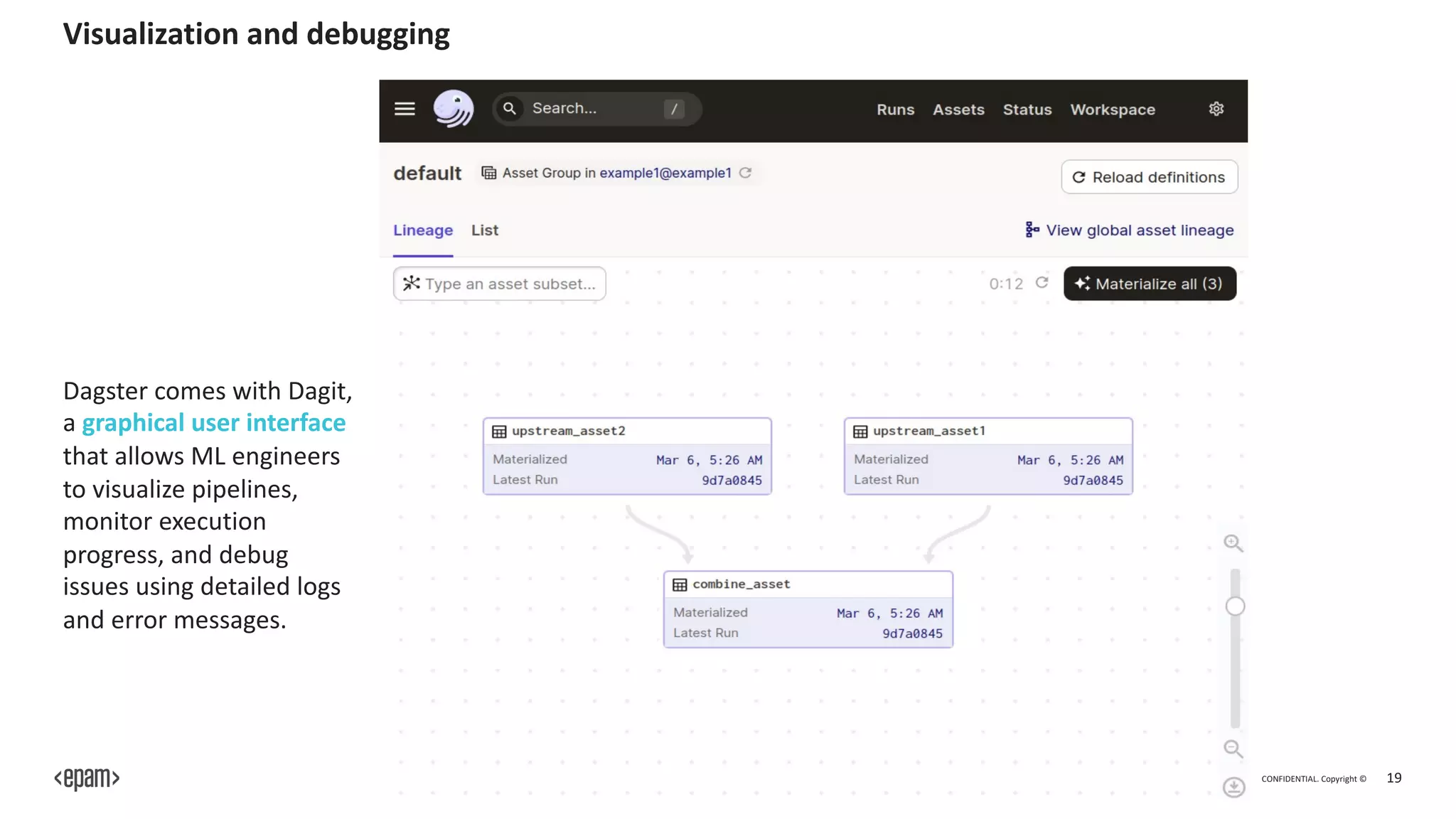Click the zoom slider handle
The image size is (1456, 819).
coord(1235,606)
